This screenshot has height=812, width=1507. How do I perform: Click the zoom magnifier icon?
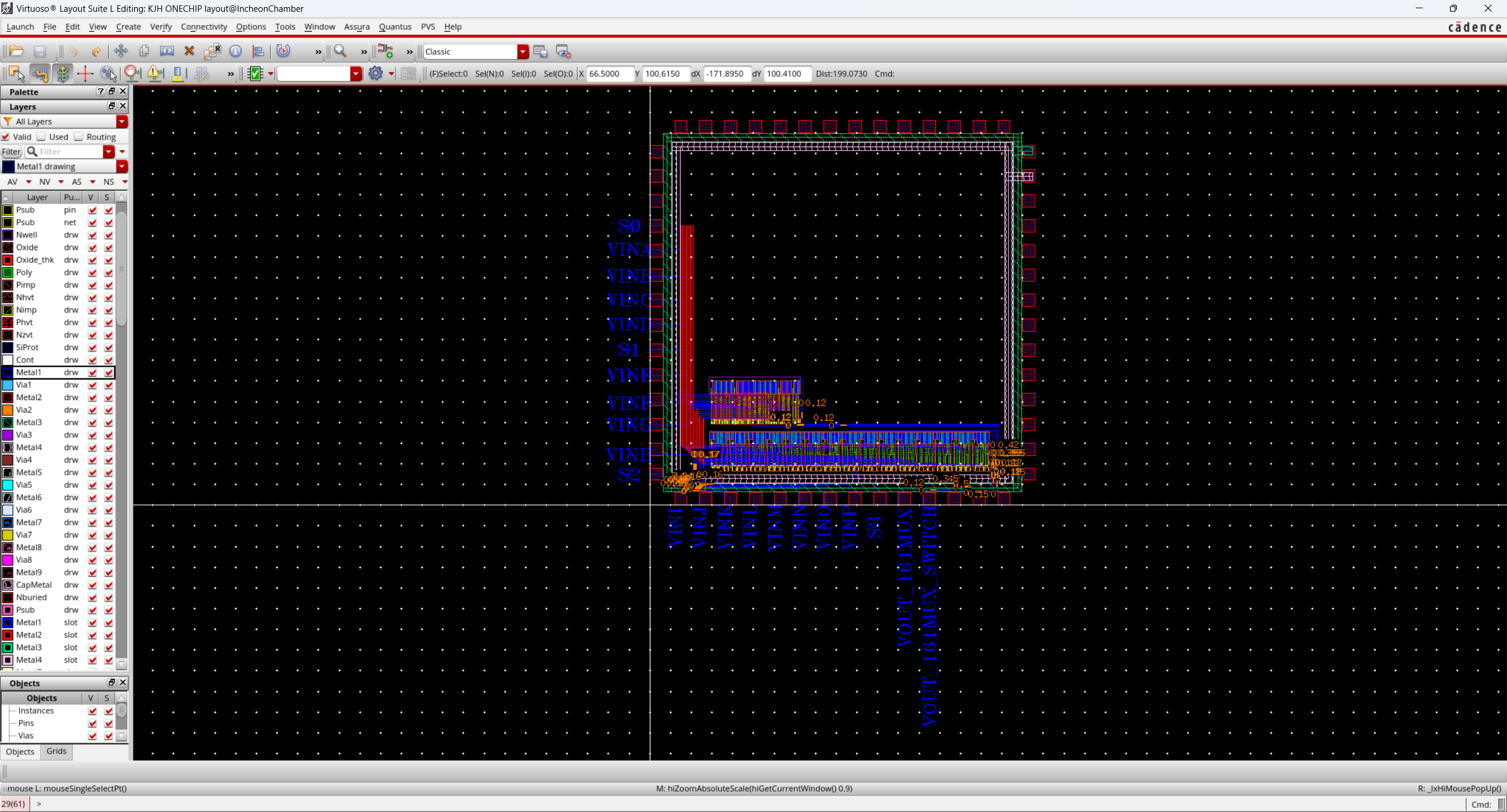pos(340,51)
